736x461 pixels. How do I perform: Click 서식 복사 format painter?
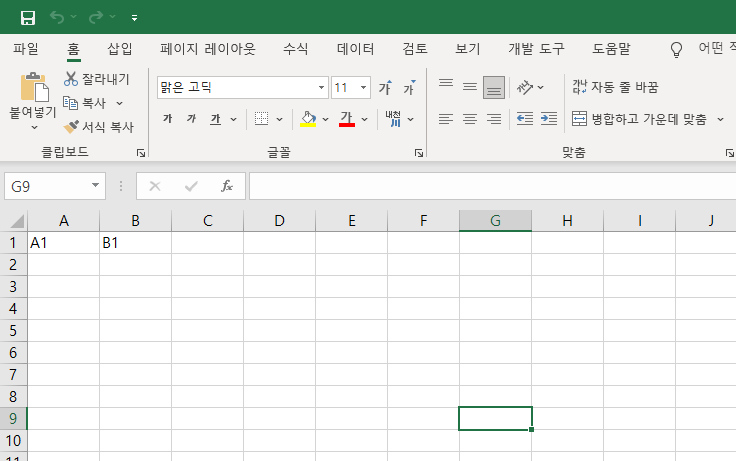(99, 127)
